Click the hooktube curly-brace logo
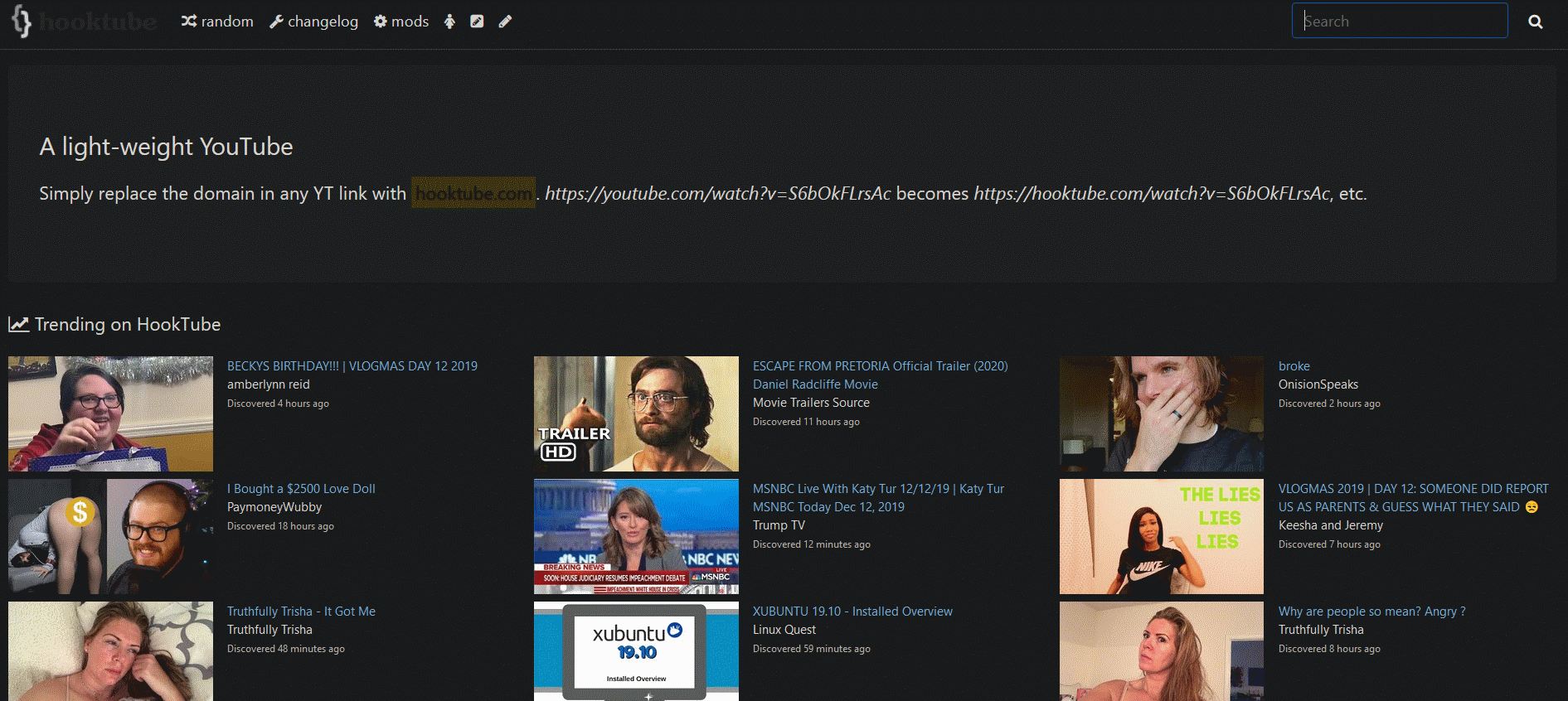This screenshot has width=1568, height=701. pos(22,22)
